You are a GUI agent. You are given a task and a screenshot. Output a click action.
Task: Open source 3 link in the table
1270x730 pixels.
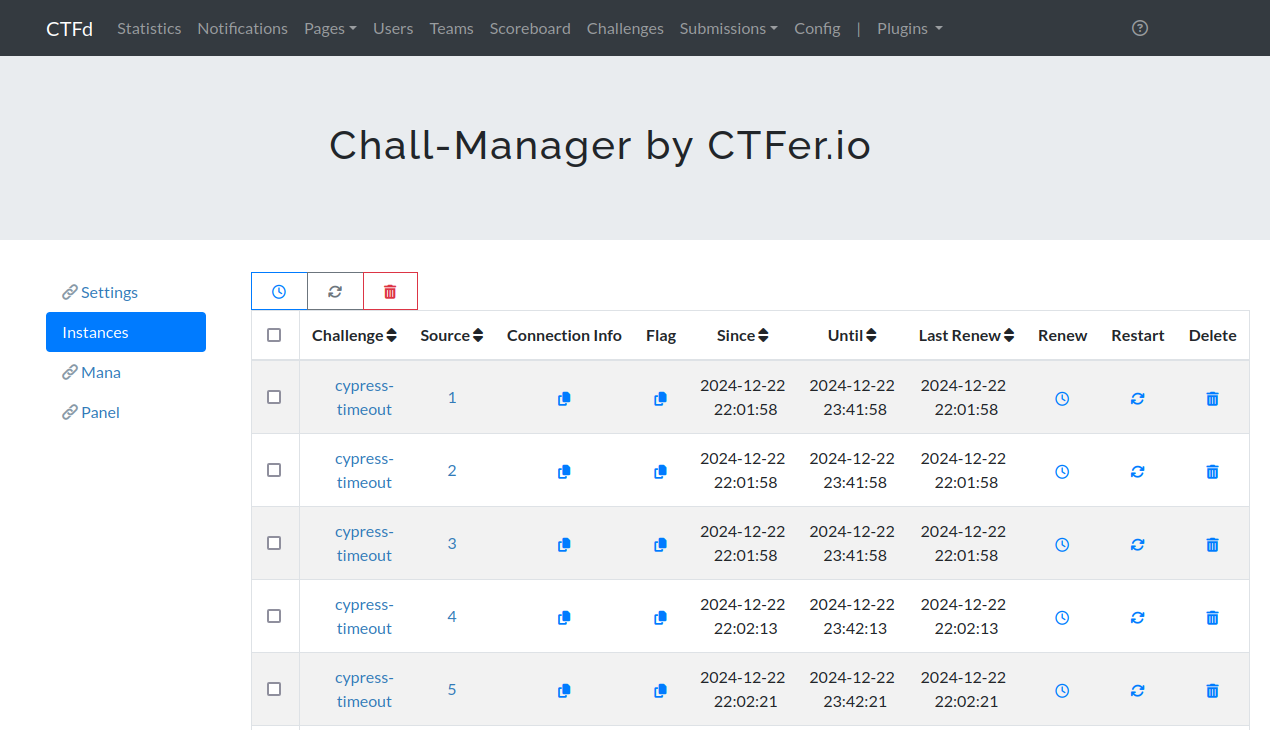coord(452,543)
